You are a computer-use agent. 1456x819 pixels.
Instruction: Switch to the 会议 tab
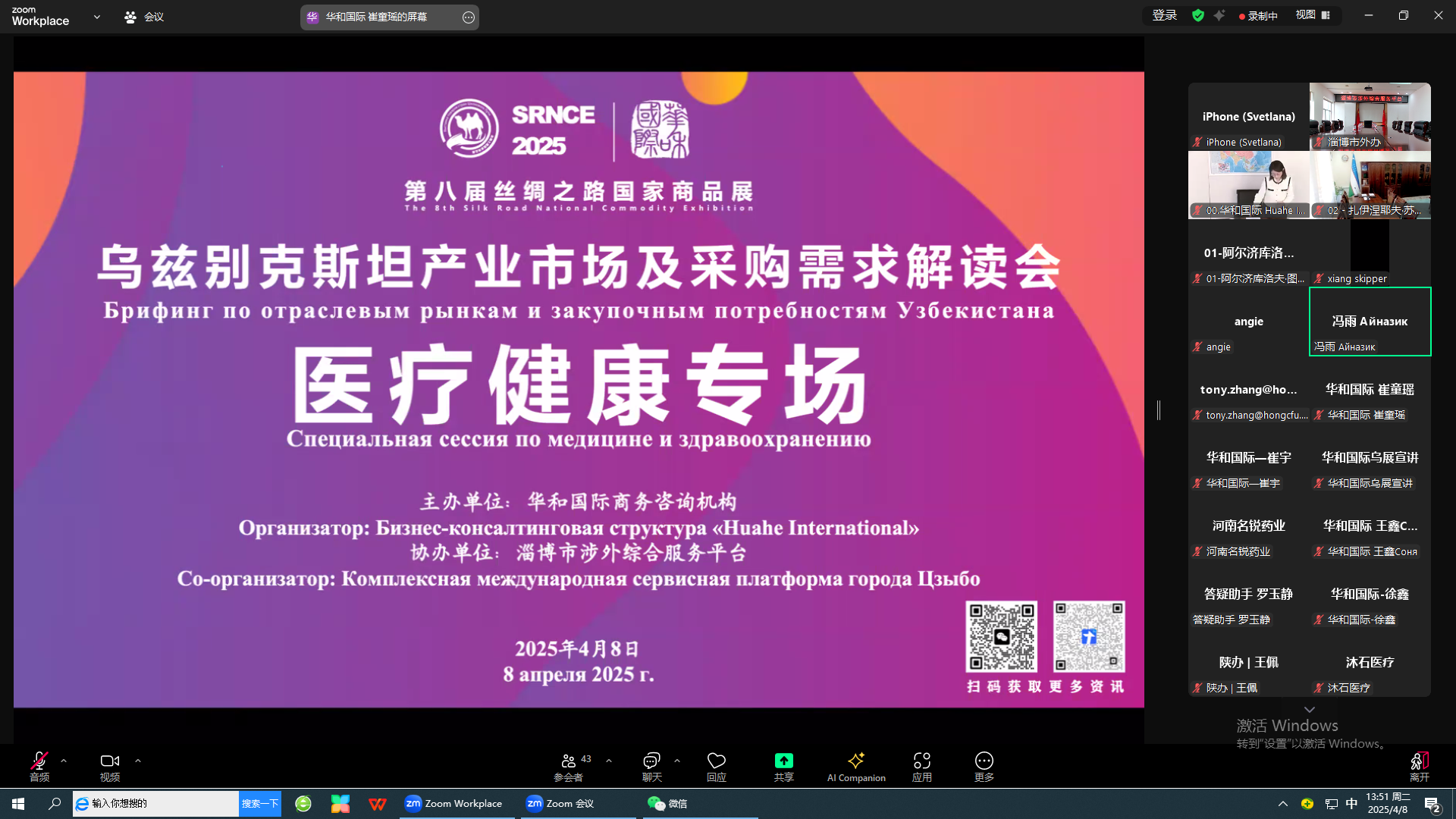144,17
